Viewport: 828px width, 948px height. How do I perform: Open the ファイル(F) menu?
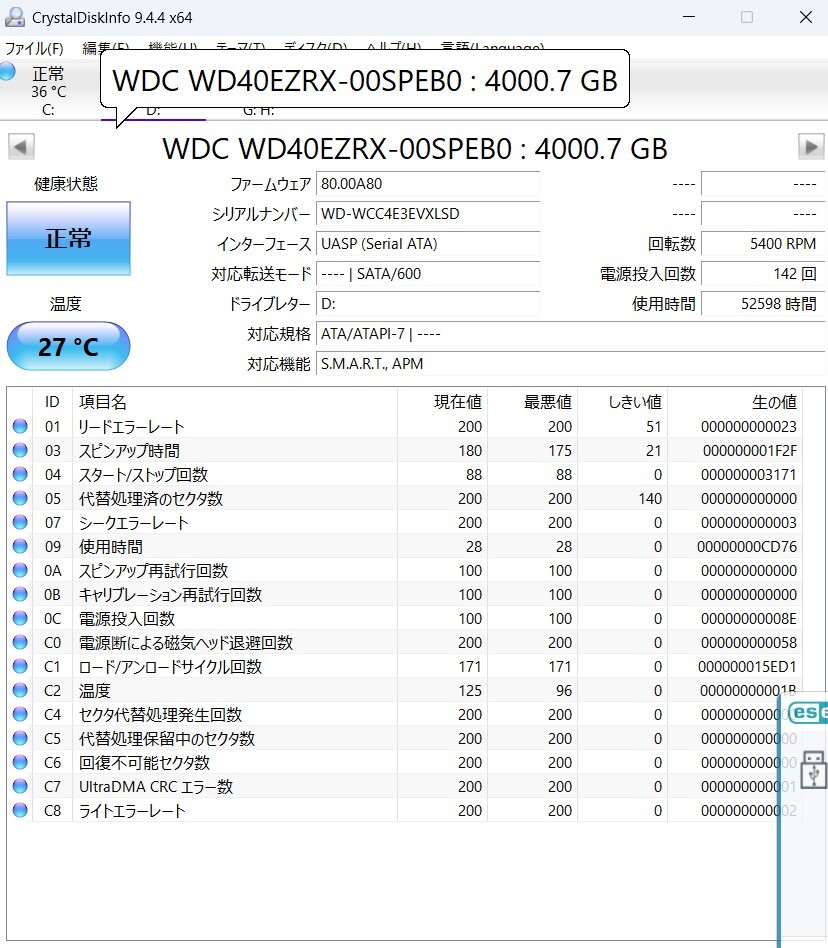click(x=34, y=48)
